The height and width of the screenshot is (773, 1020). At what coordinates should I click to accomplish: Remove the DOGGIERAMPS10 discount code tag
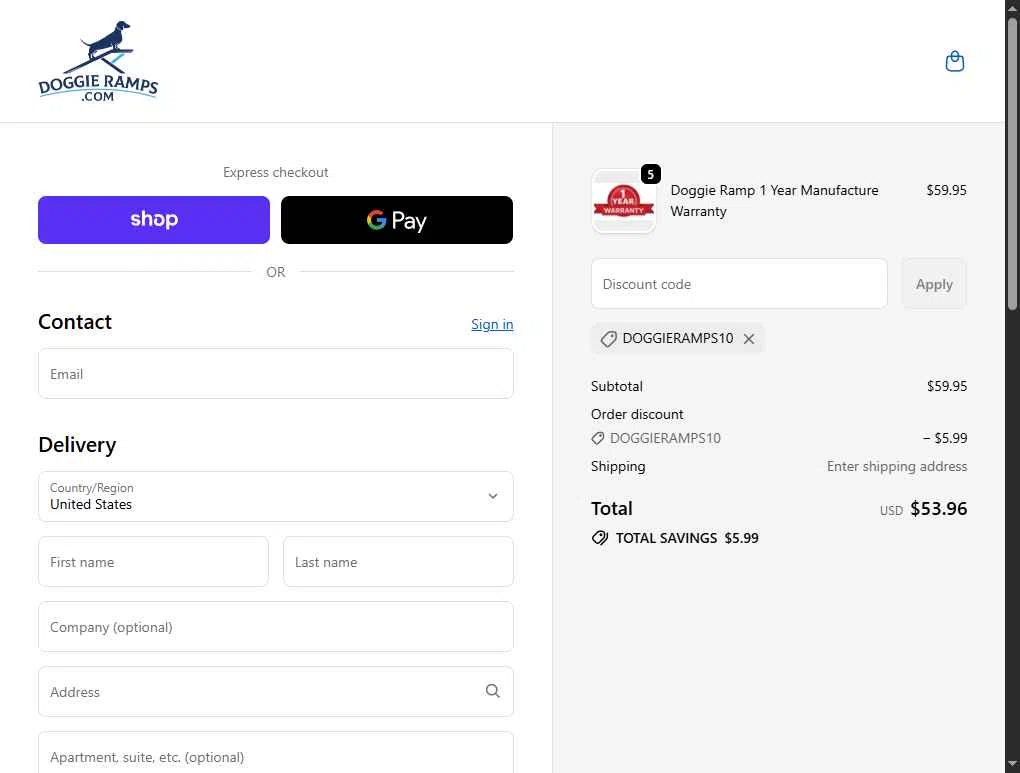coord(749,338)
